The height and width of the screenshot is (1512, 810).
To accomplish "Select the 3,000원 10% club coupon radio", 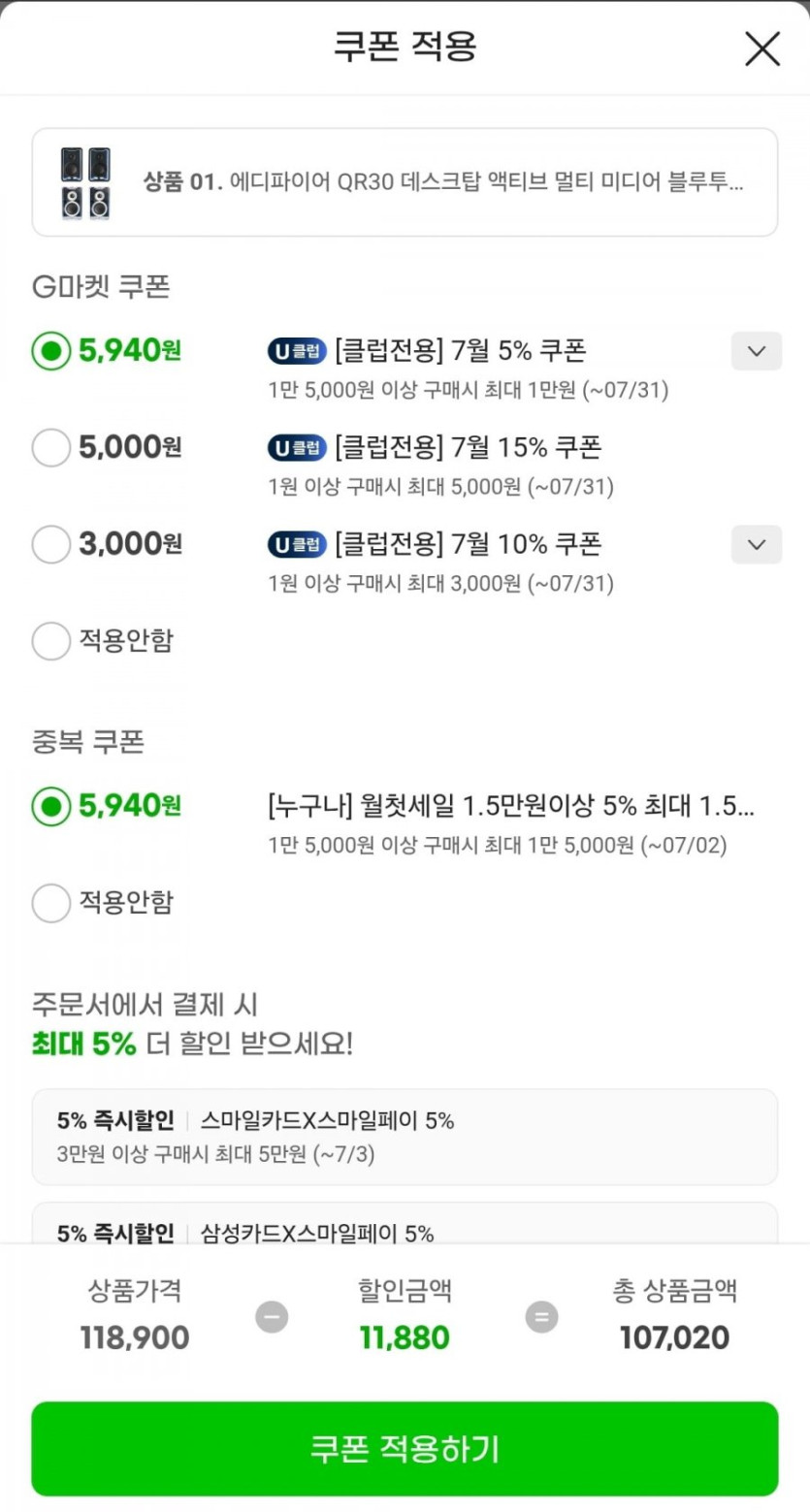I will point(51,544).
